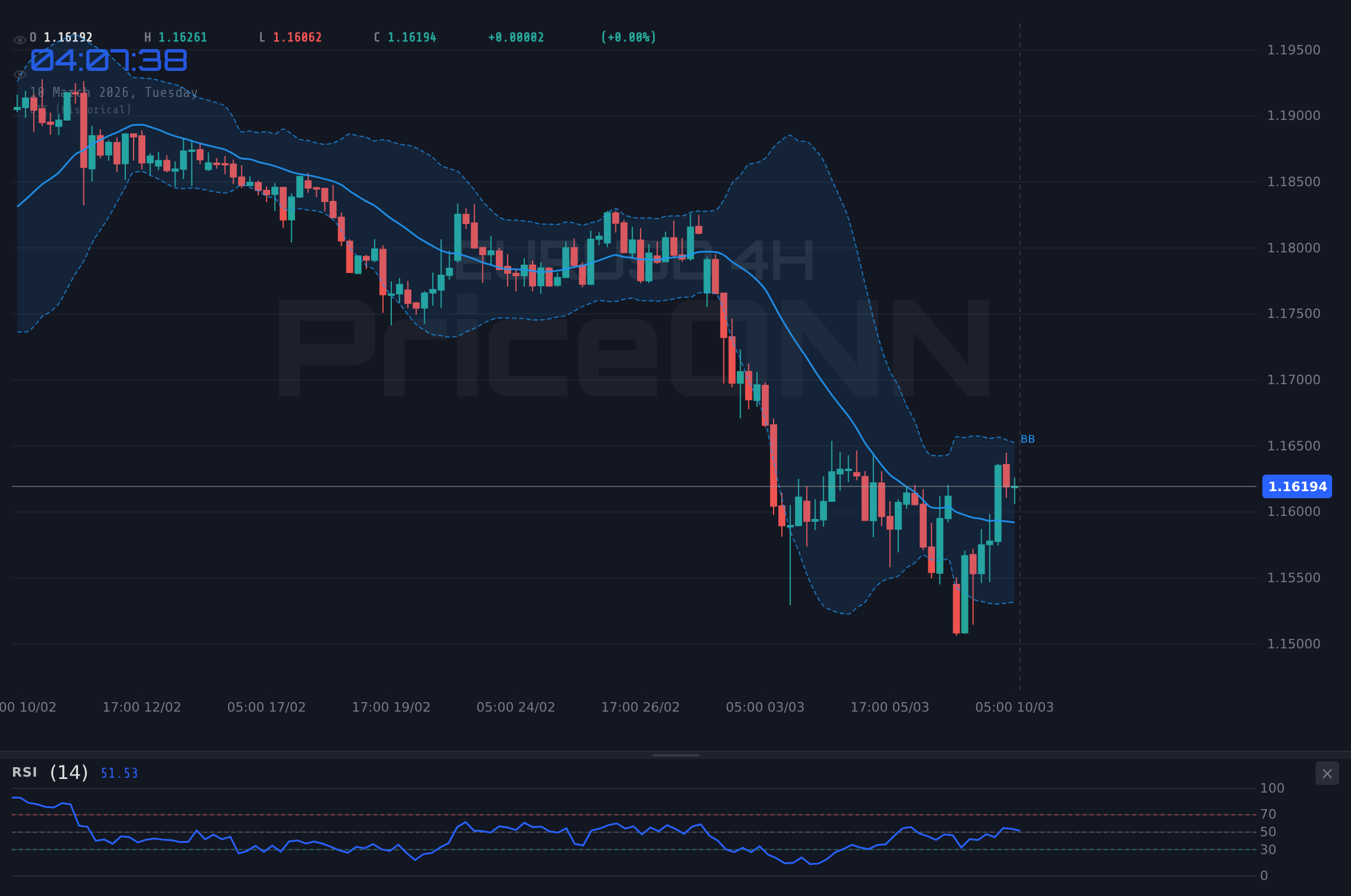Click the 05:00 24/02 time axis label
1351x896 pixels.
point(516,707)
